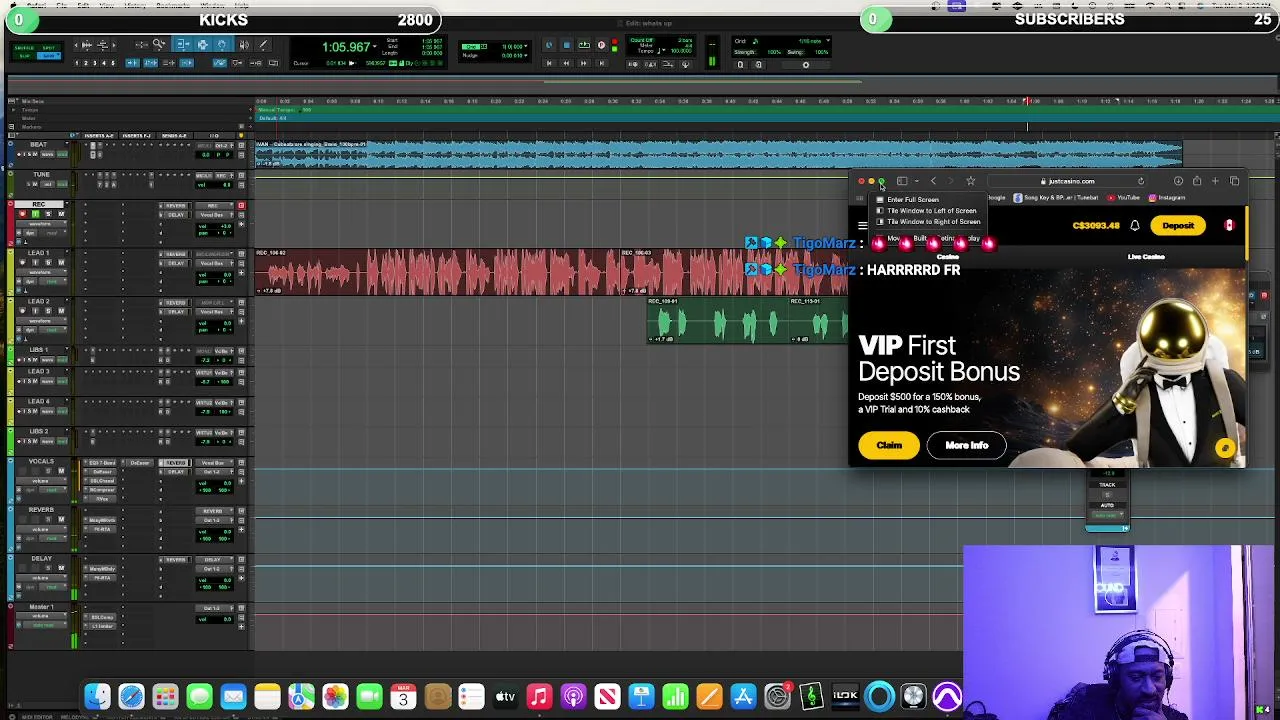1280x720 pixels.
Task: Open Calendar from the dock
Action: 403,697
